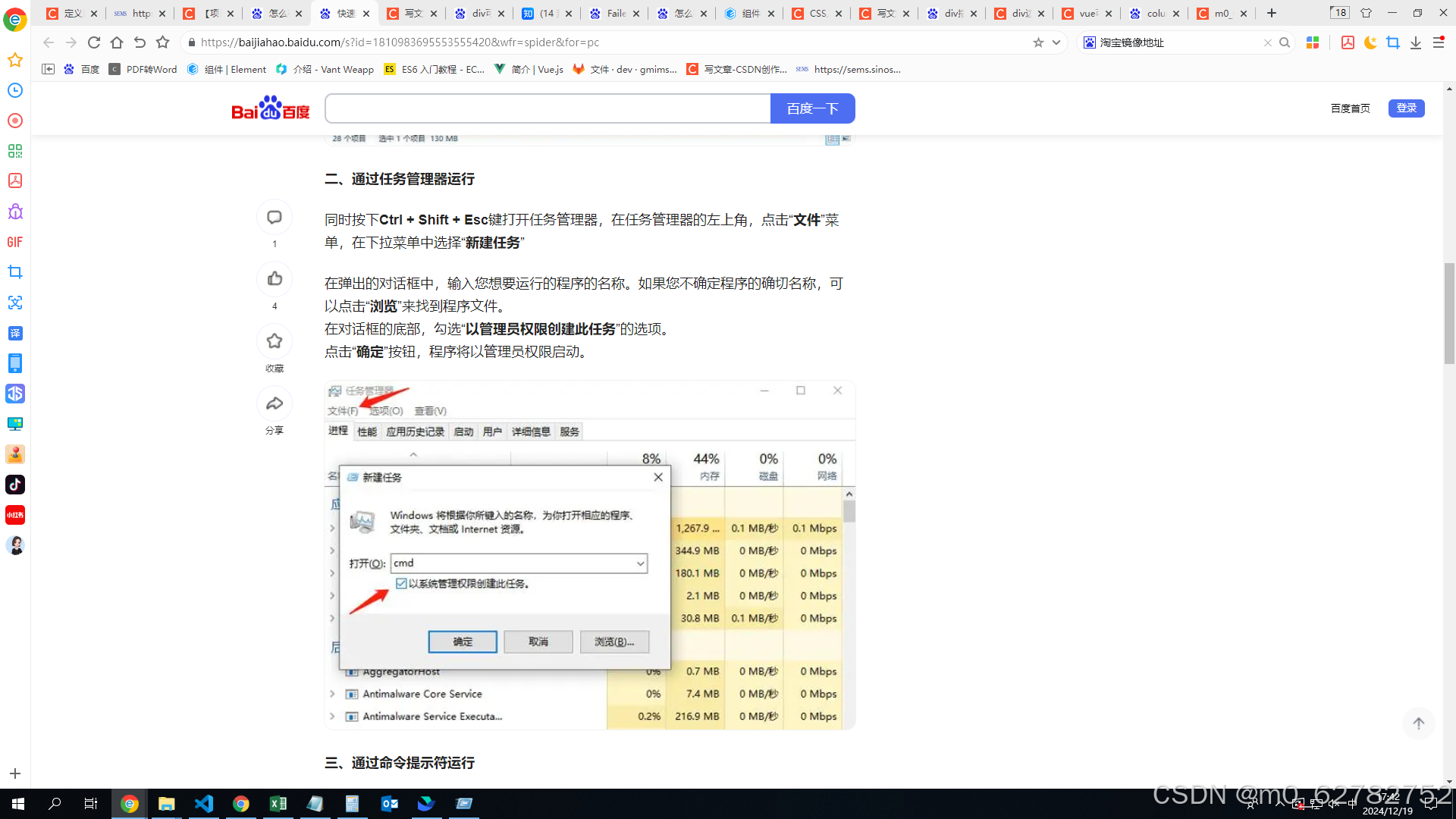Like the article with thumbs-up icon
The height and width of the screenshot is (819, 1456).
click(x=275, y=279)
